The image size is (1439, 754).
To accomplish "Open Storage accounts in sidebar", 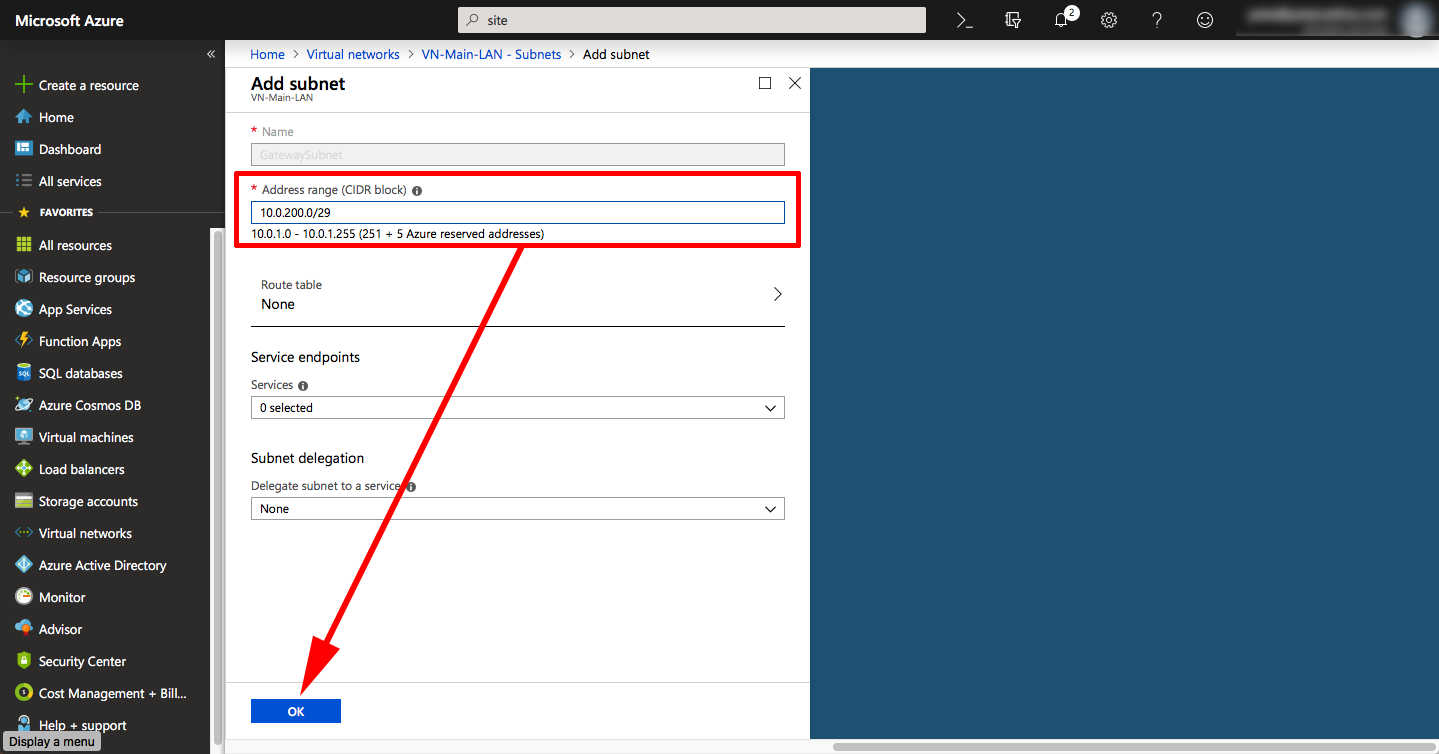I will click(x=88, y=501).
